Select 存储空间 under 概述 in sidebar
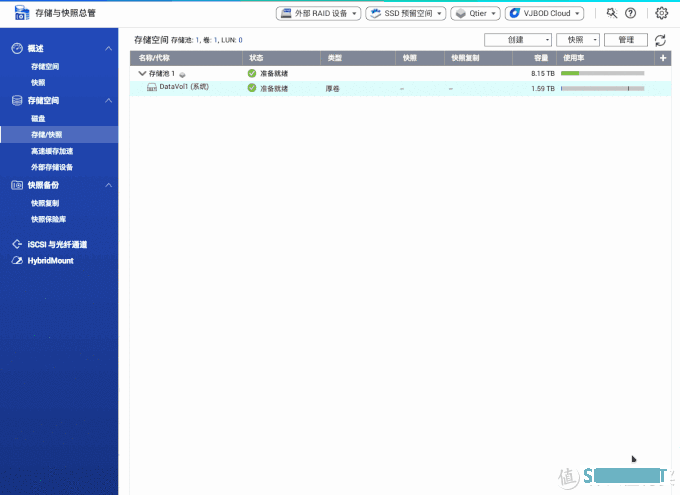 pyautogui.click(x=45, y=66)
